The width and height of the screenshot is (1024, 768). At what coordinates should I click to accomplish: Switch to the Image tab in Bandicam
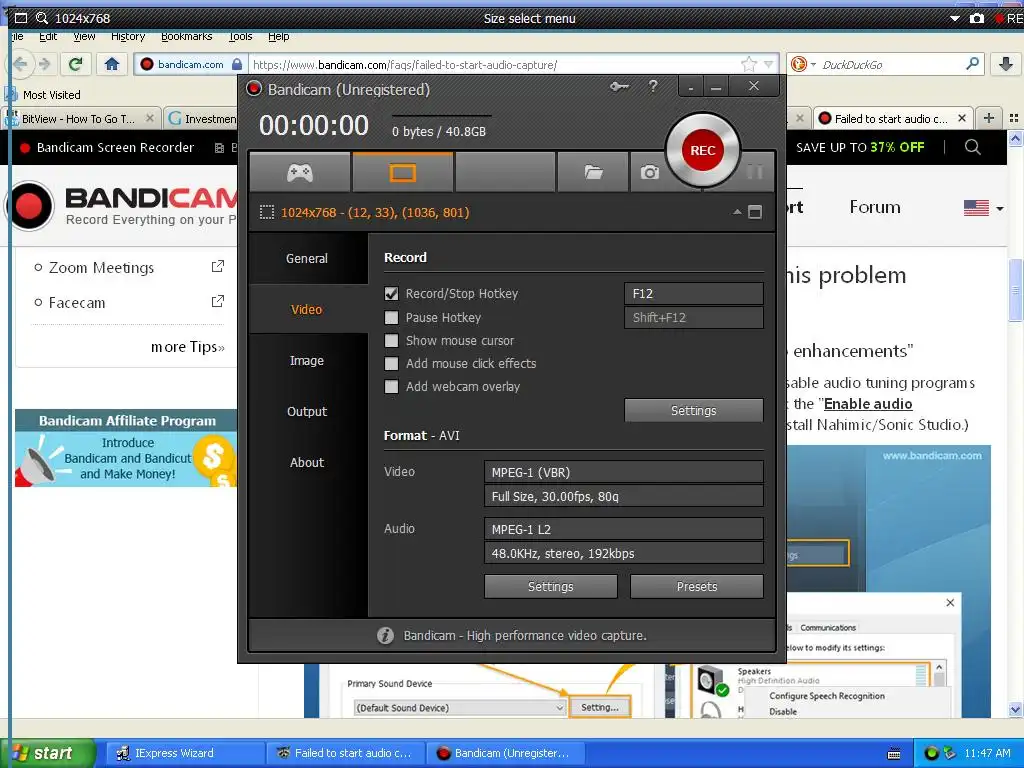307,360
